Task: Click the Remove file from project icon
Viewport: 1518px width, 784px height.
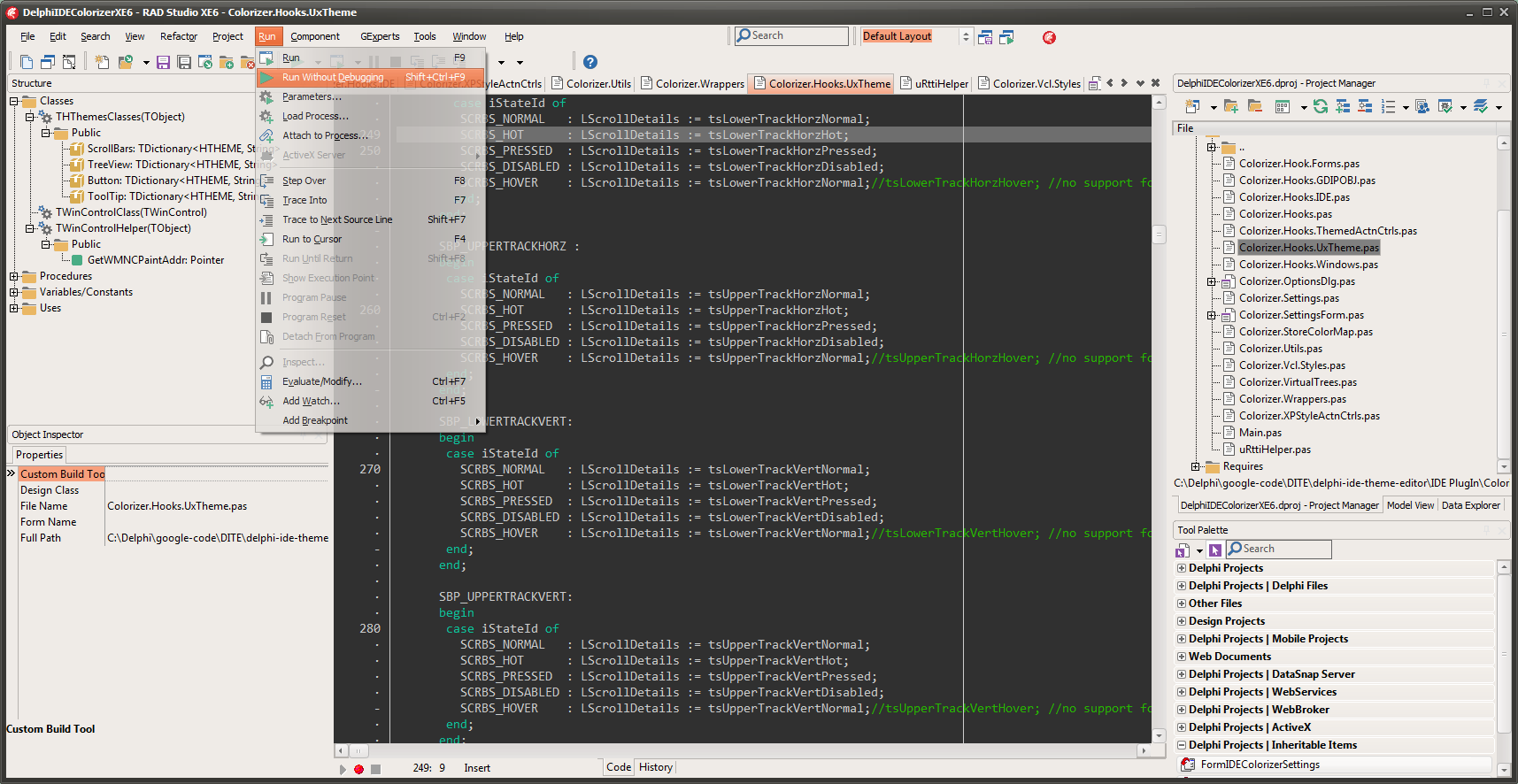Action: (247, 62)
